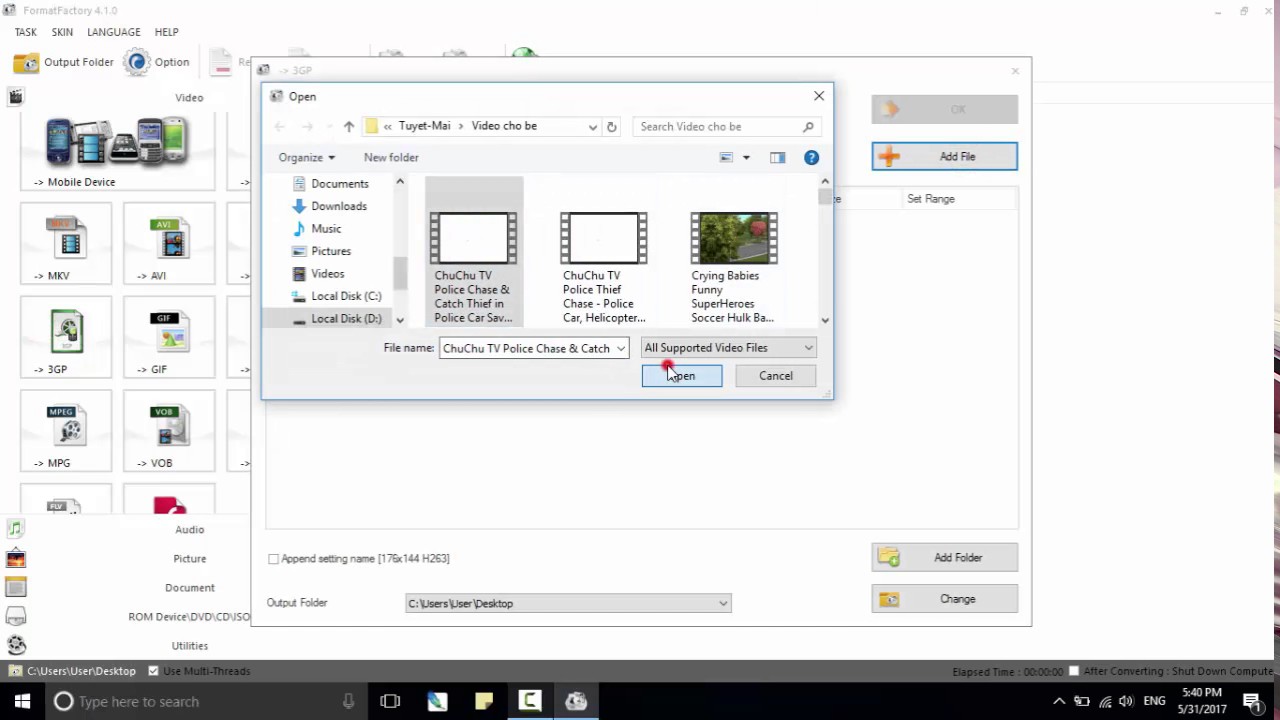Select Local Disk (C:) in navigation pane
This screenshot has height=720, width=1280.
click(x=345, y=296)
